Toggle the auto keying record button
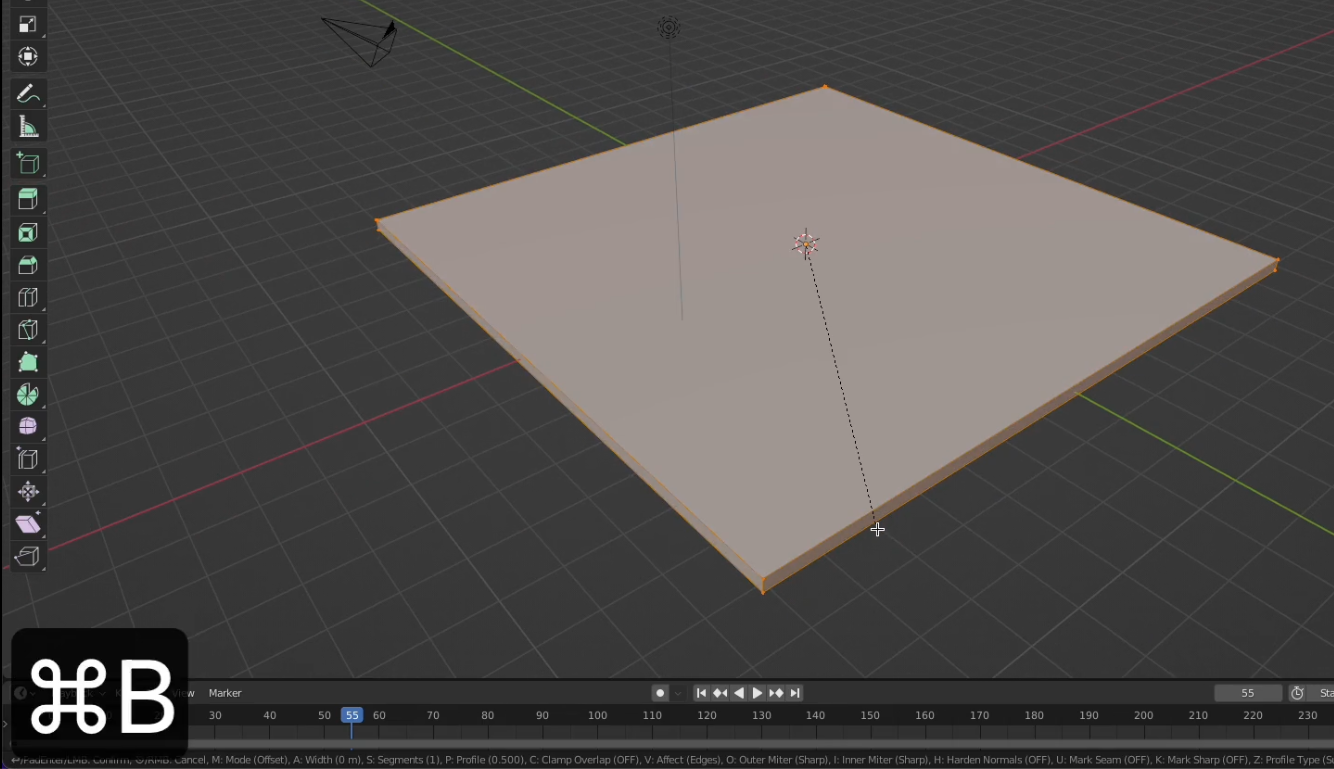Screen dimensions: 1334x769 pos(660,693)
